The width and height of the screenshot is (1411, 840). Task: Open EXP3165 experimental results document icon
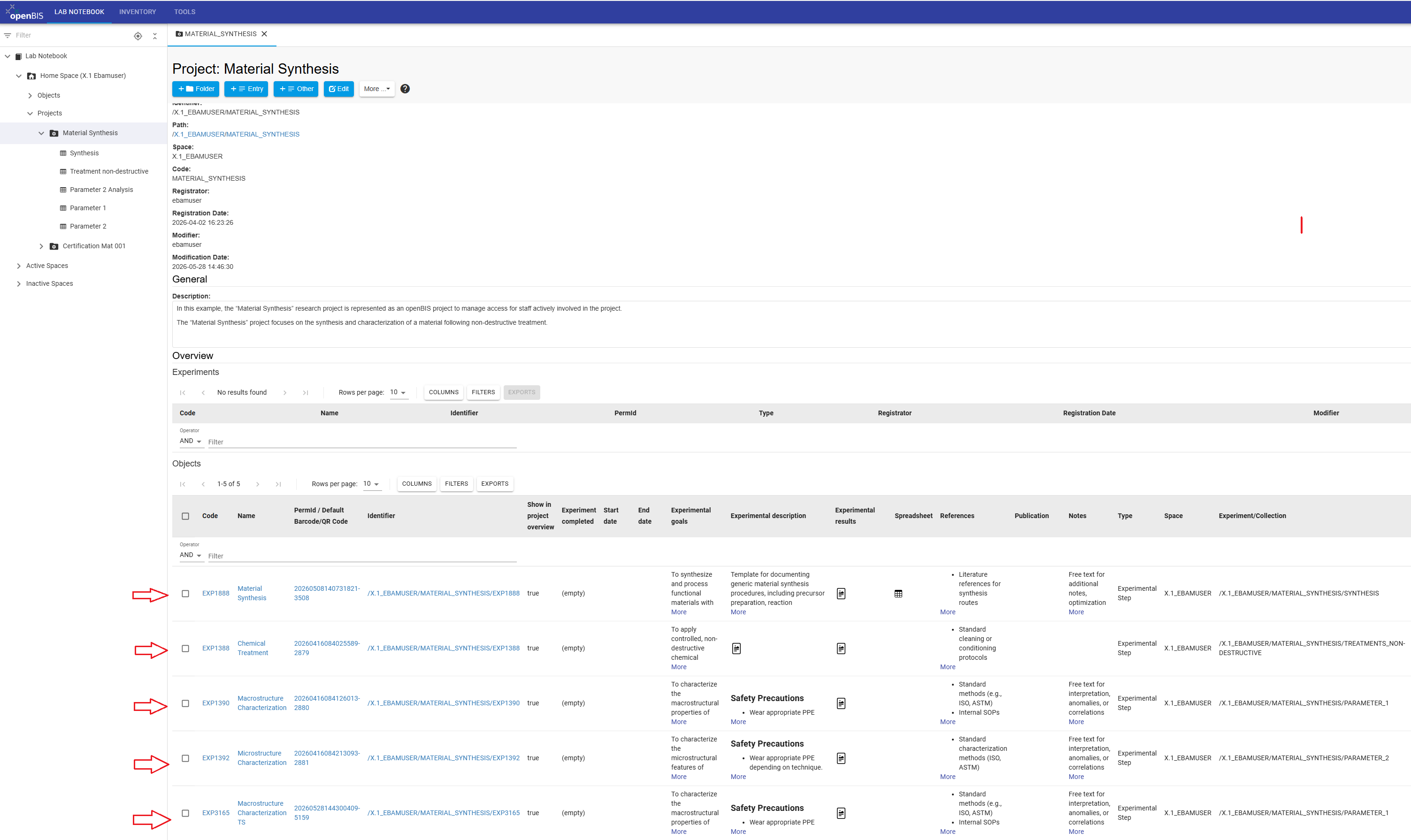tap(841, 813)
